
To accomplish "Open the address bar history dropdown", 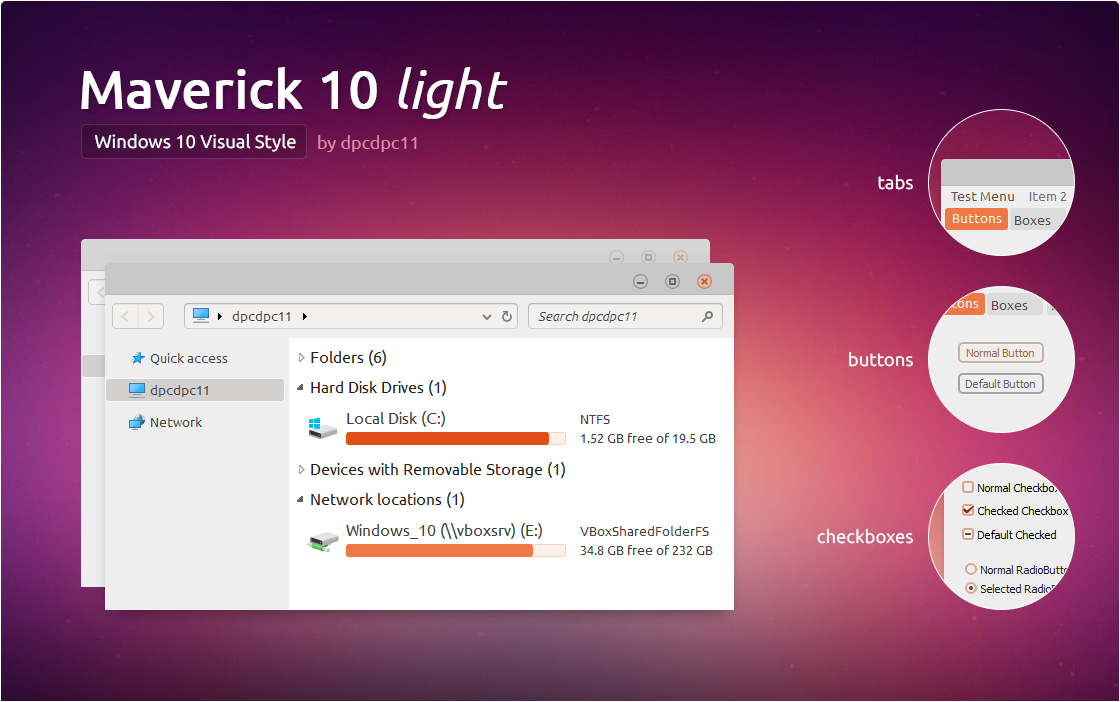I will (x=486, y=316).
